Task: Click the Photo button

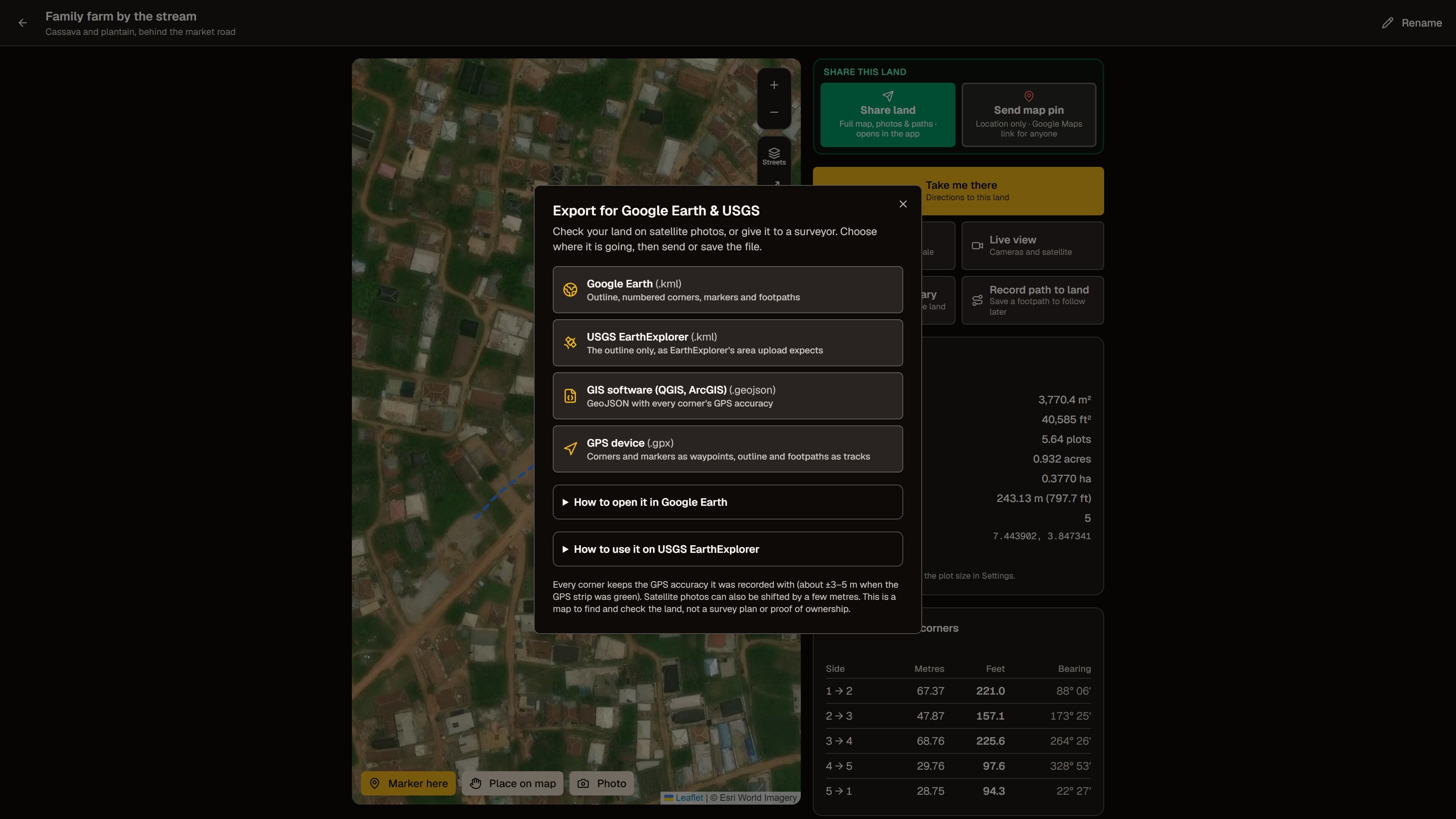Action: 601,784
